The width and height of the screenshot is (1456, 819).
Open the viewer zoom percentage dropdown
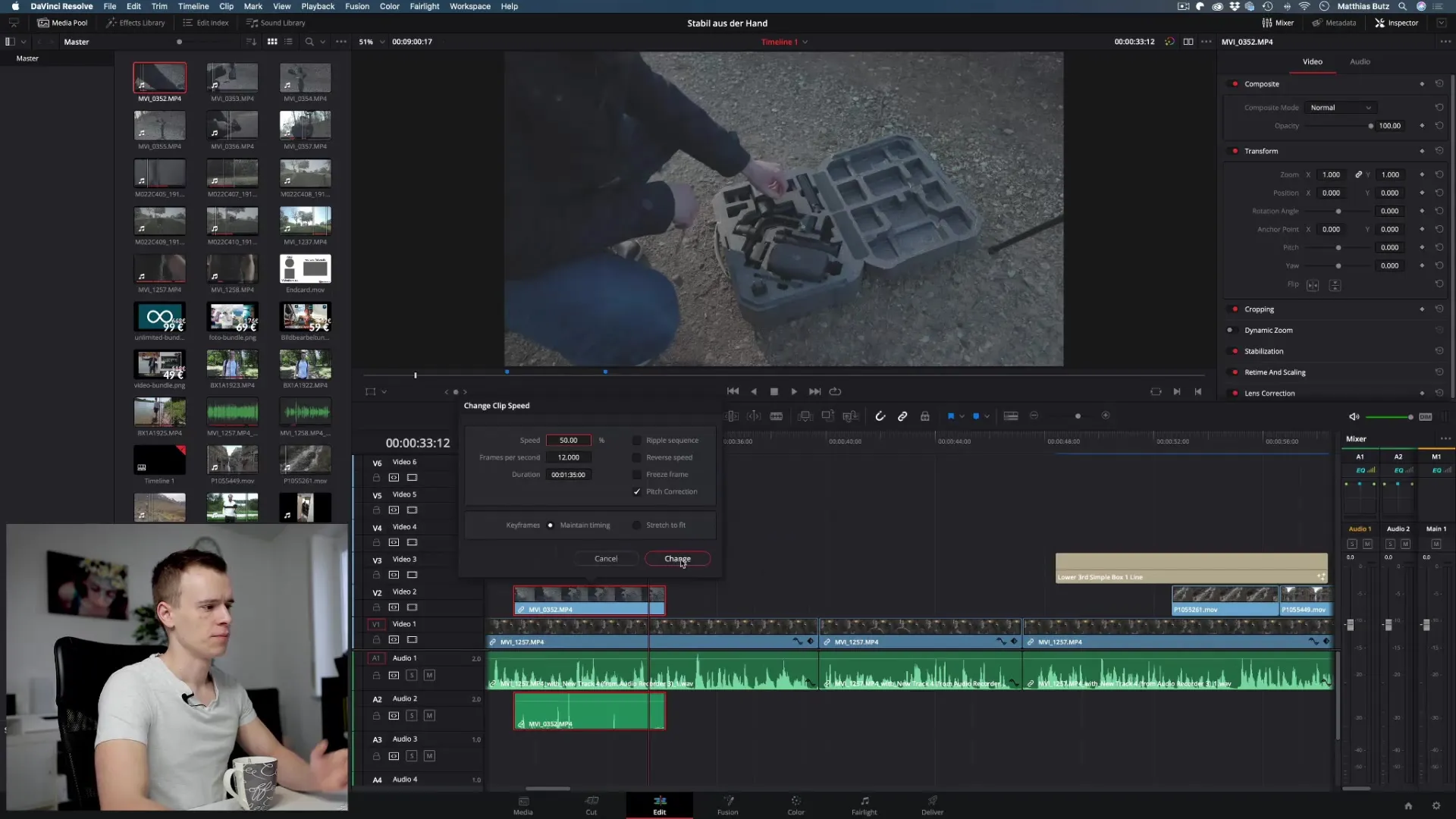(x=372, y=42)
